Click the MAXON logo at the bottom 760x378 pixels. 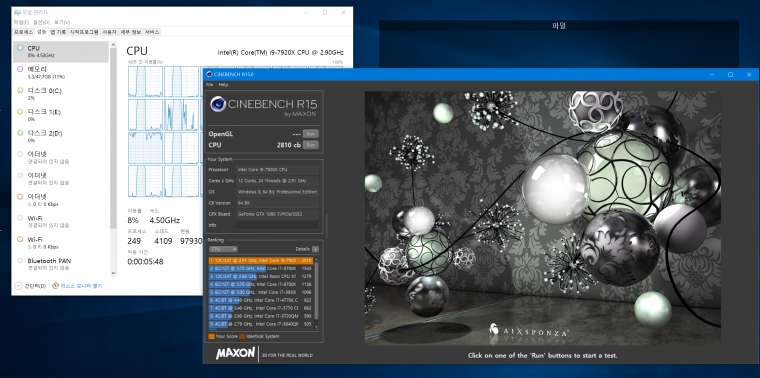(235, 353)
